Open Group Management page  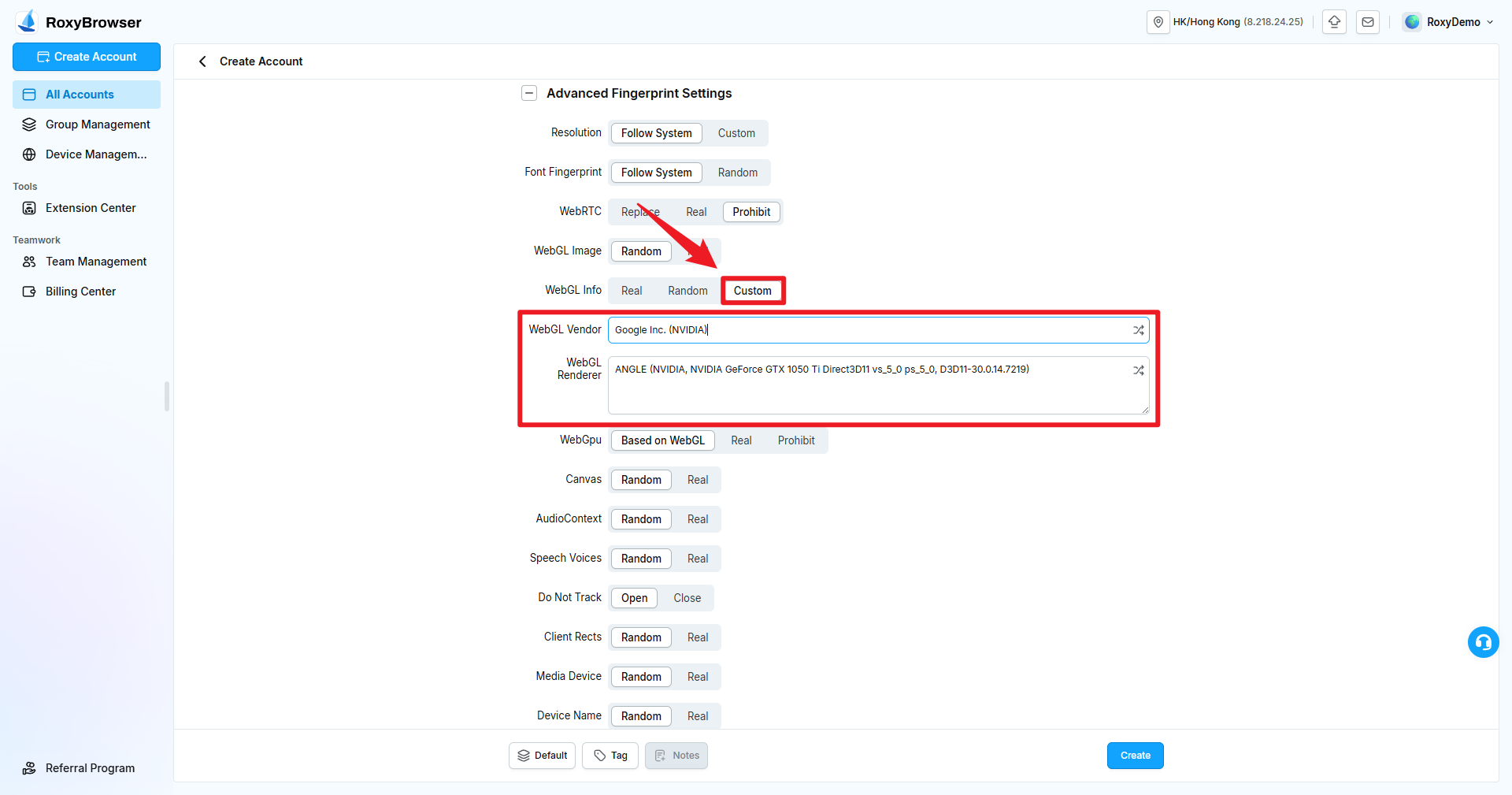pos(87,124)
